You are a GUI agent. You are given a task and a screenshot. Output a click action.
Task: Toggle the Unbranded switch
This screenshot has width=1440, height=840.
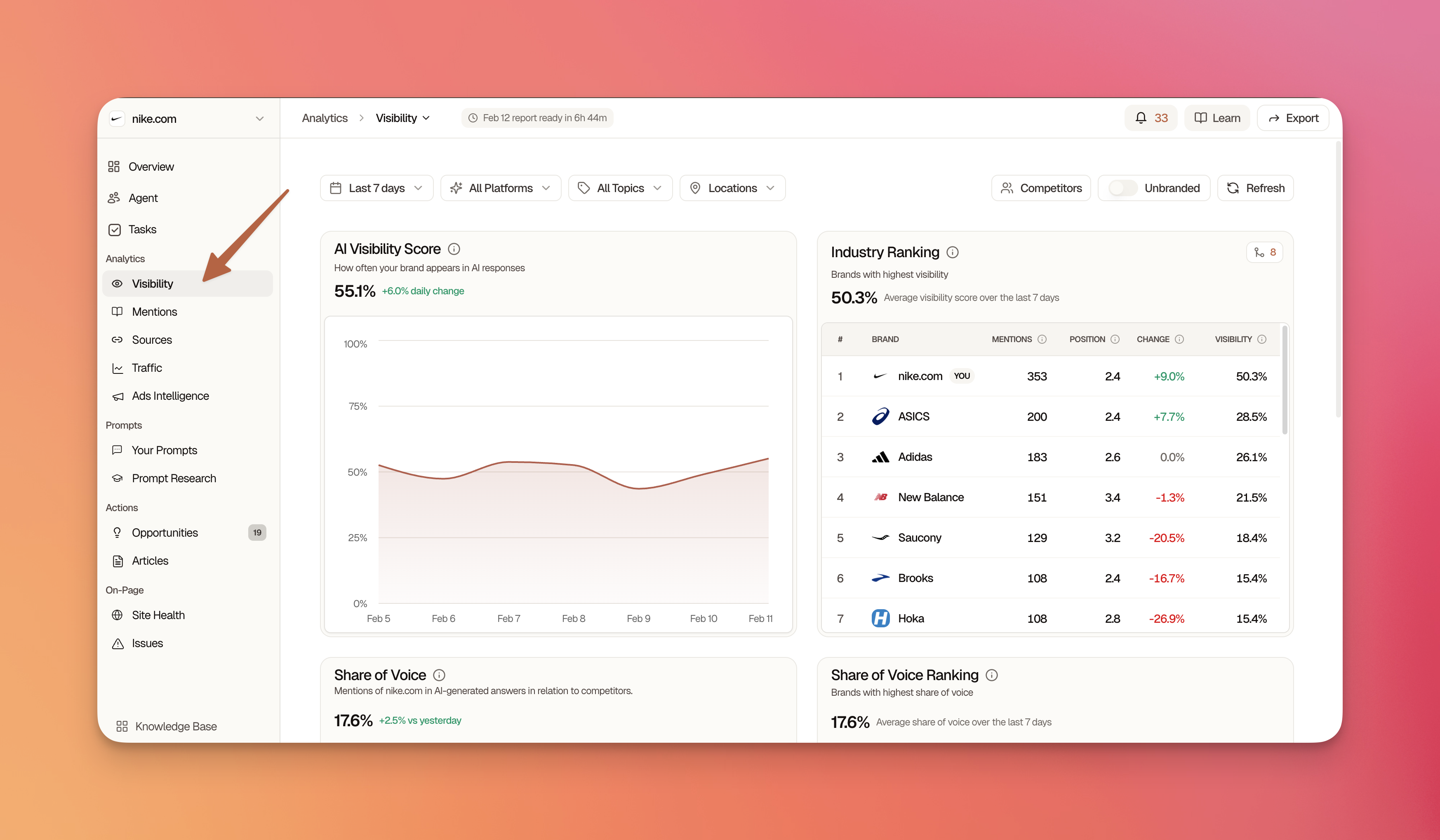point(1122,188)
